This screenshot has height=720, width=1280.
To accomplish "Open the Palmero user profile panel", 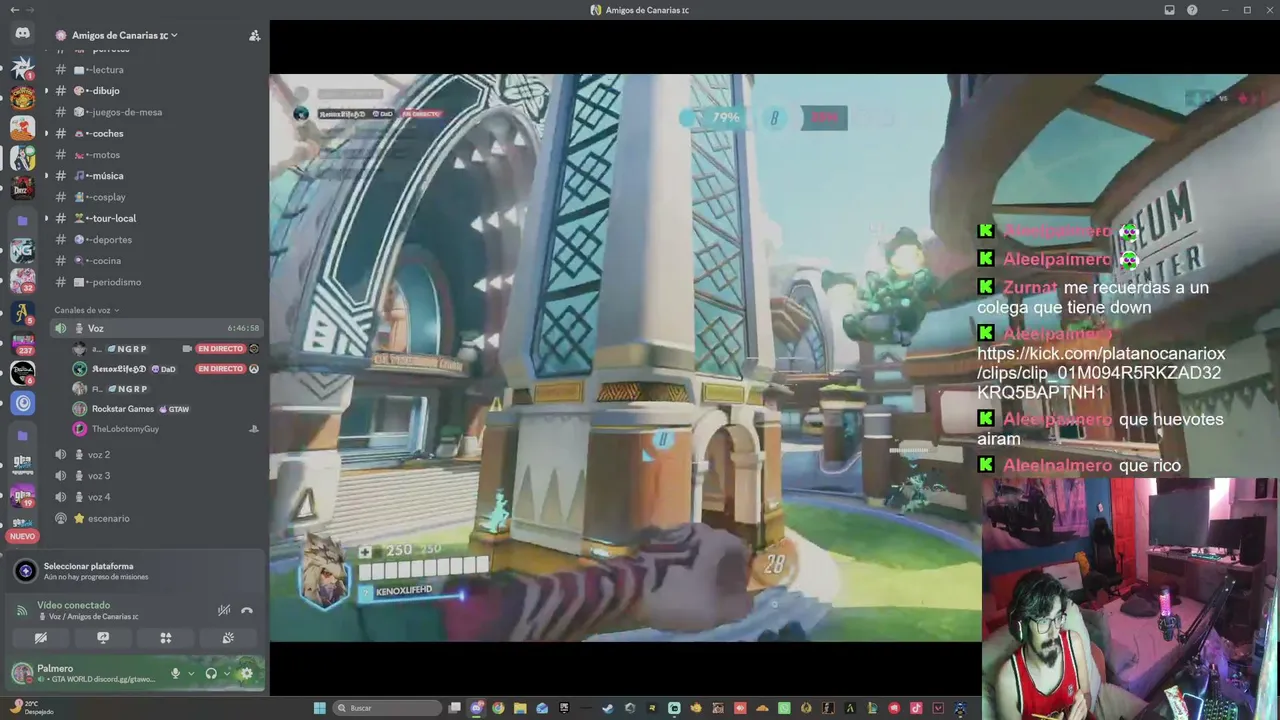I will coord(86,673).
